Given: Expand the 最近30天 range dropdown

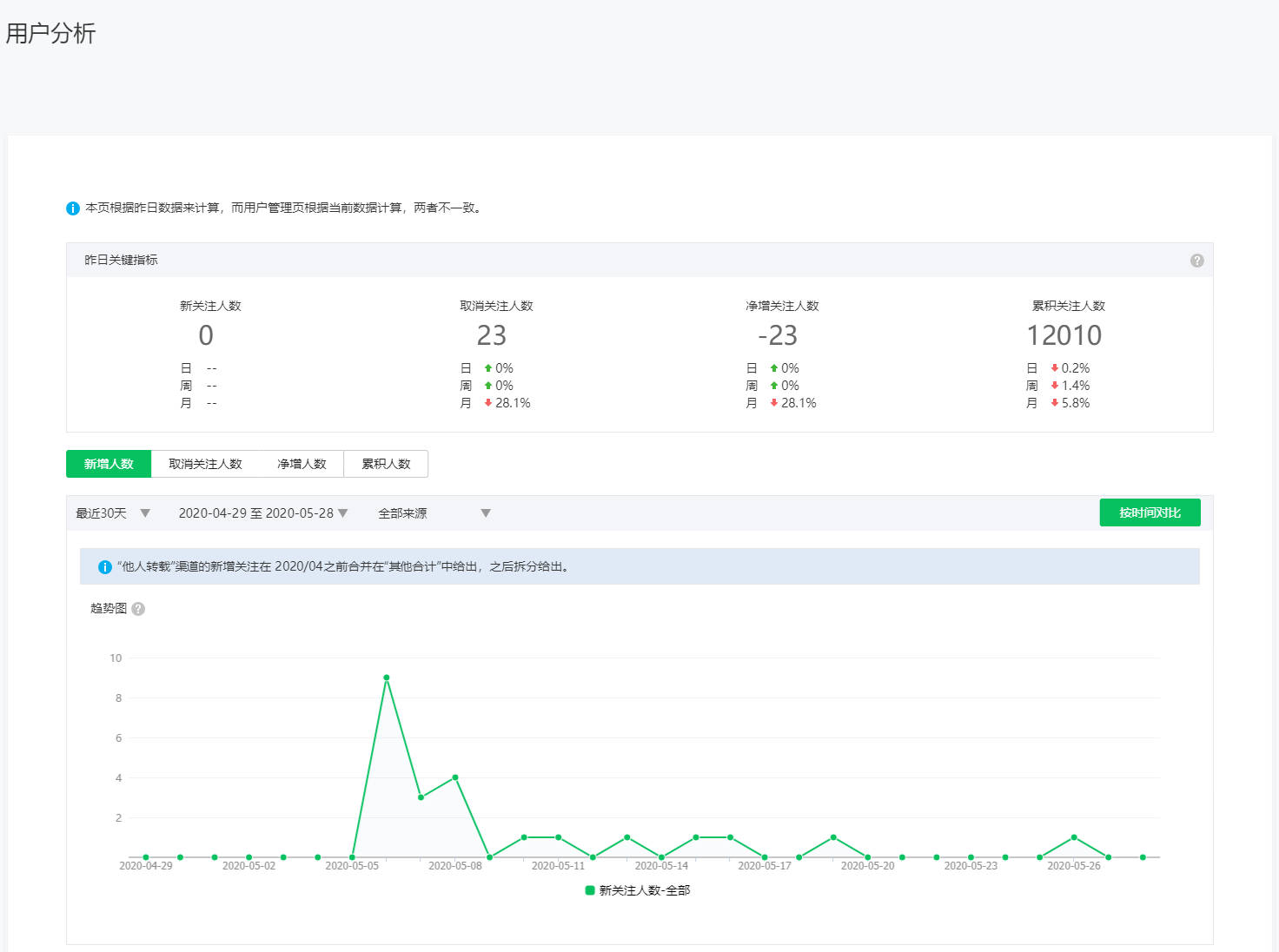Looking at the screenshot, I should click(x=113, y=513).
